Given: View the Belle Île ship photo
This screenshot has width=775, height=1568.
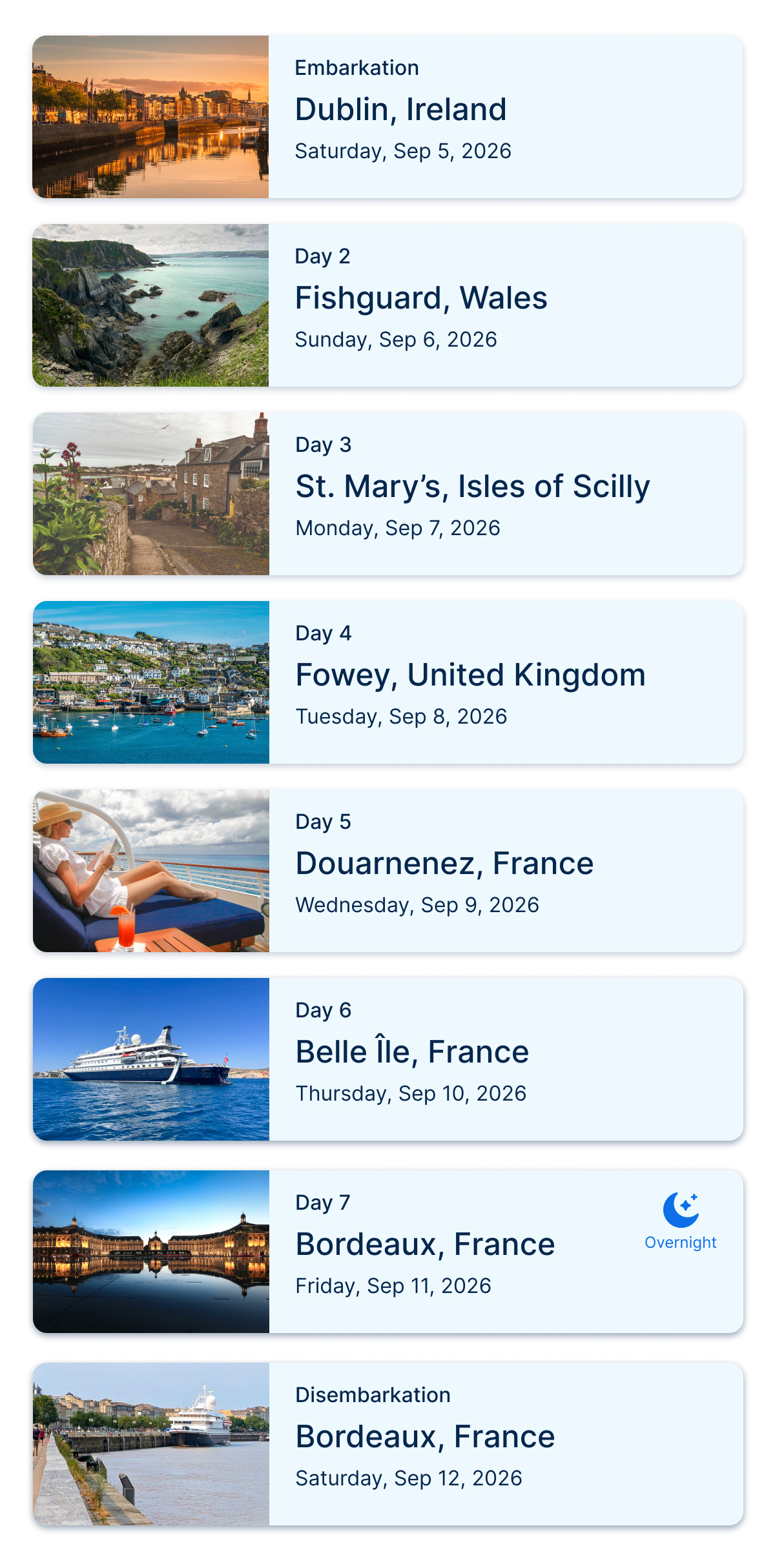Looking at the screenshot, I should [151, 1059].
